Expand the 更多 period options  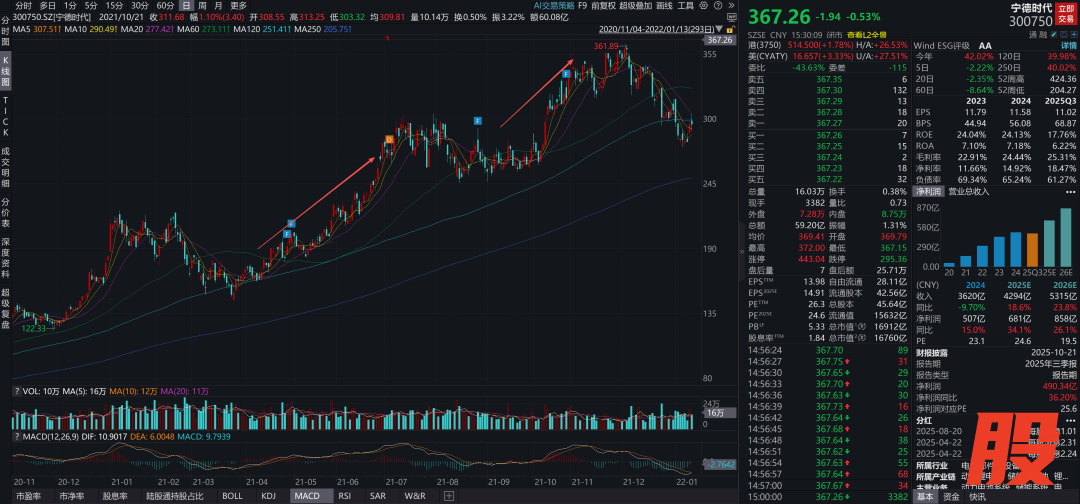click(x=238, y=5)
